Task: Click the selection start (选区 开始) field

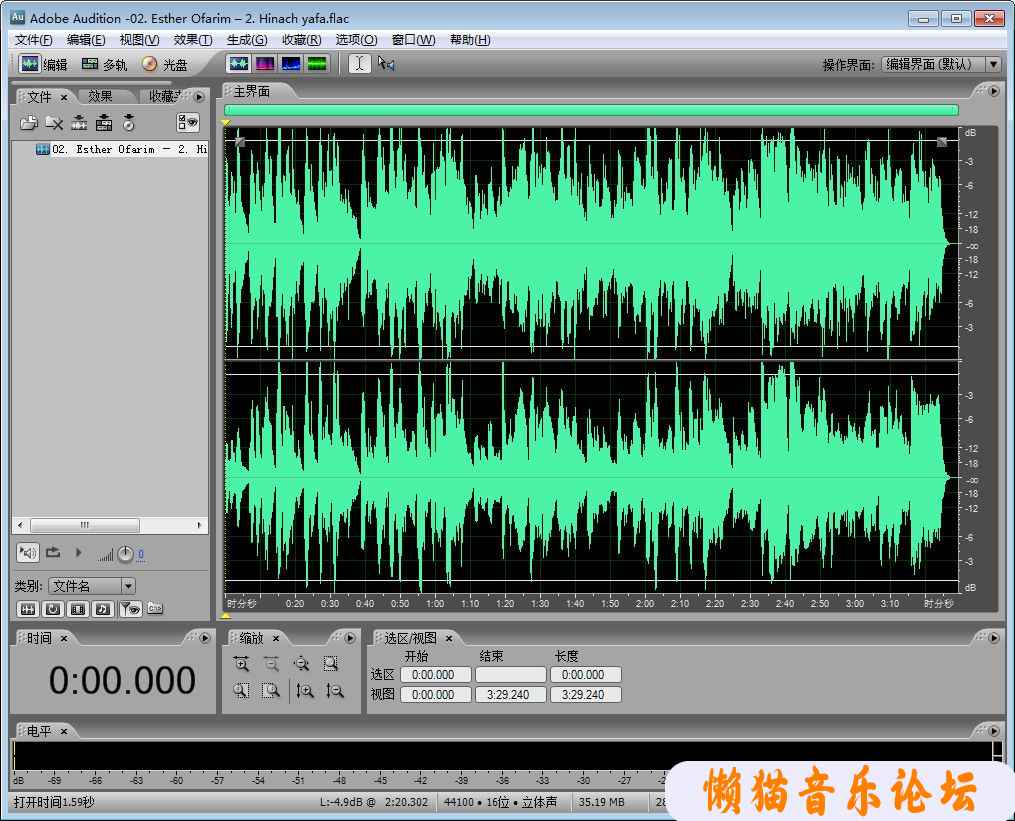Action: 436,675
